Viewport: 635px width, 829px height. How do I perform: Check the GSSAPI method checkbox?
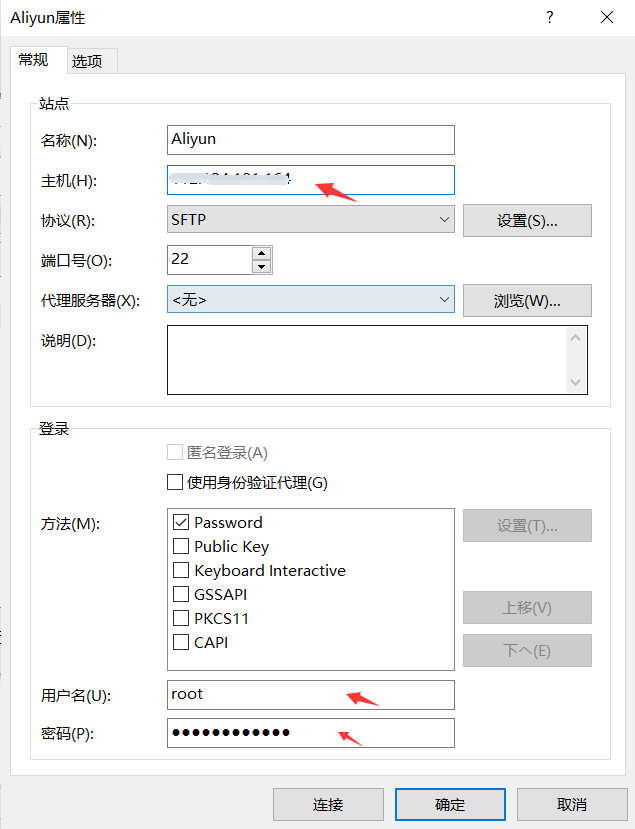(181, 594)
